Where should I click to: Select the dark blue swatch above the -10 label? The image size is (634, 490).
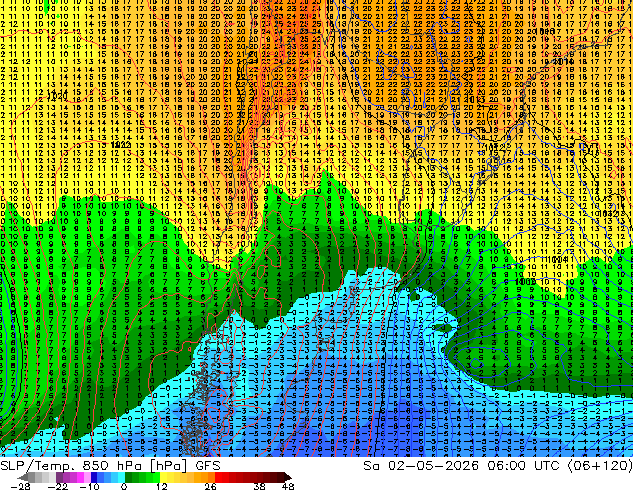coord(94,477)
